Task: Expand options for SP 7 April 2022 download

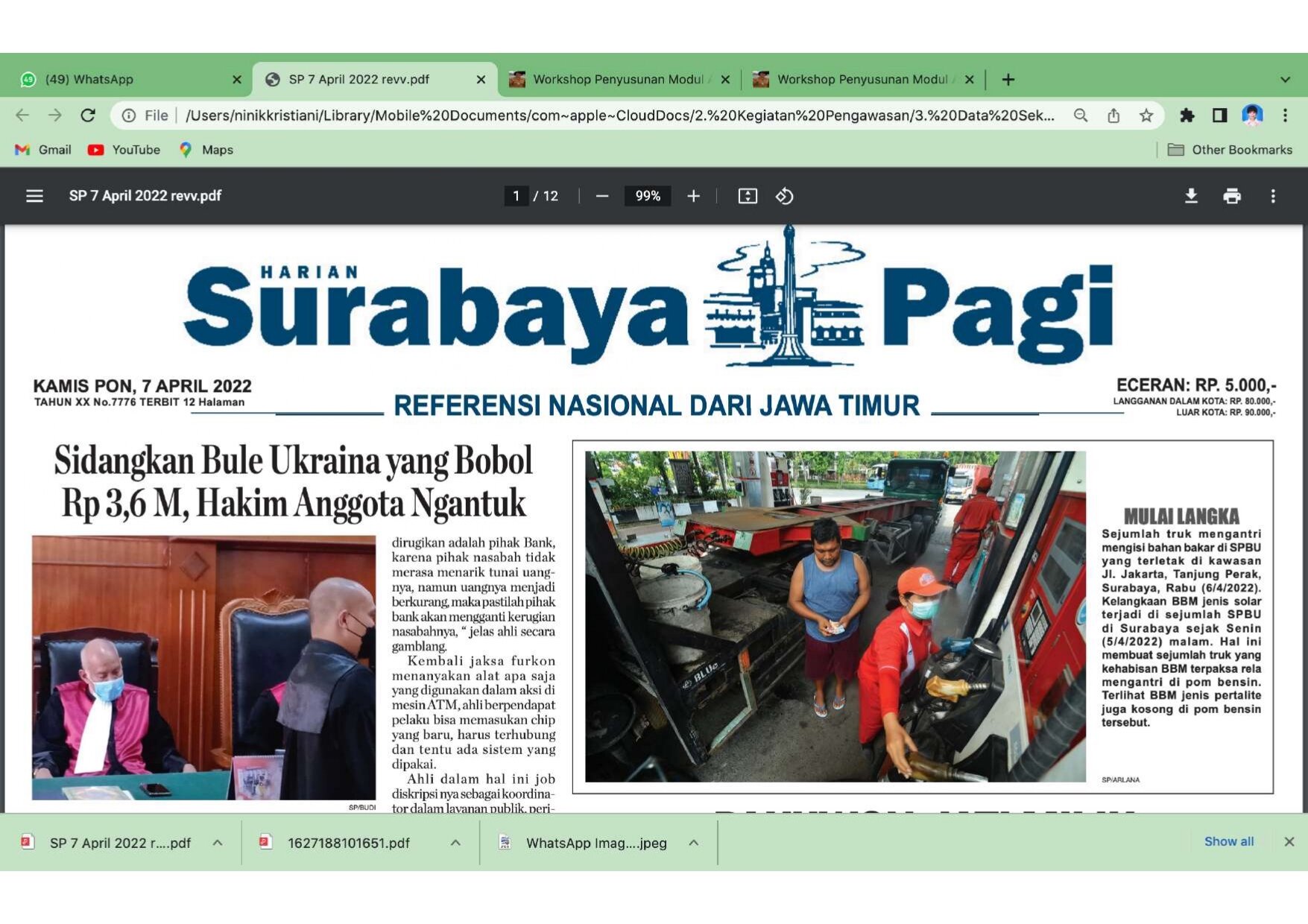Action: [x=218, y=843]
